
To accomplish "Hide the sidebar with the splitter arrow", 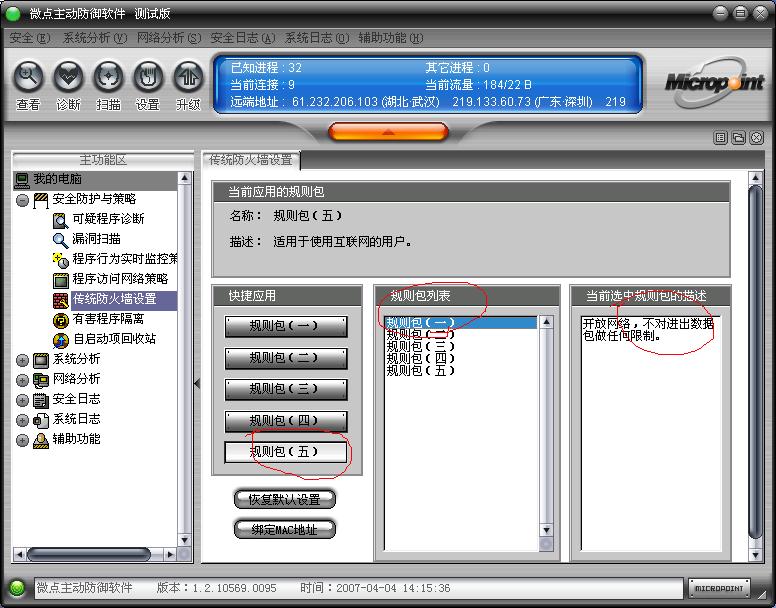I will [x=197, y=383].
